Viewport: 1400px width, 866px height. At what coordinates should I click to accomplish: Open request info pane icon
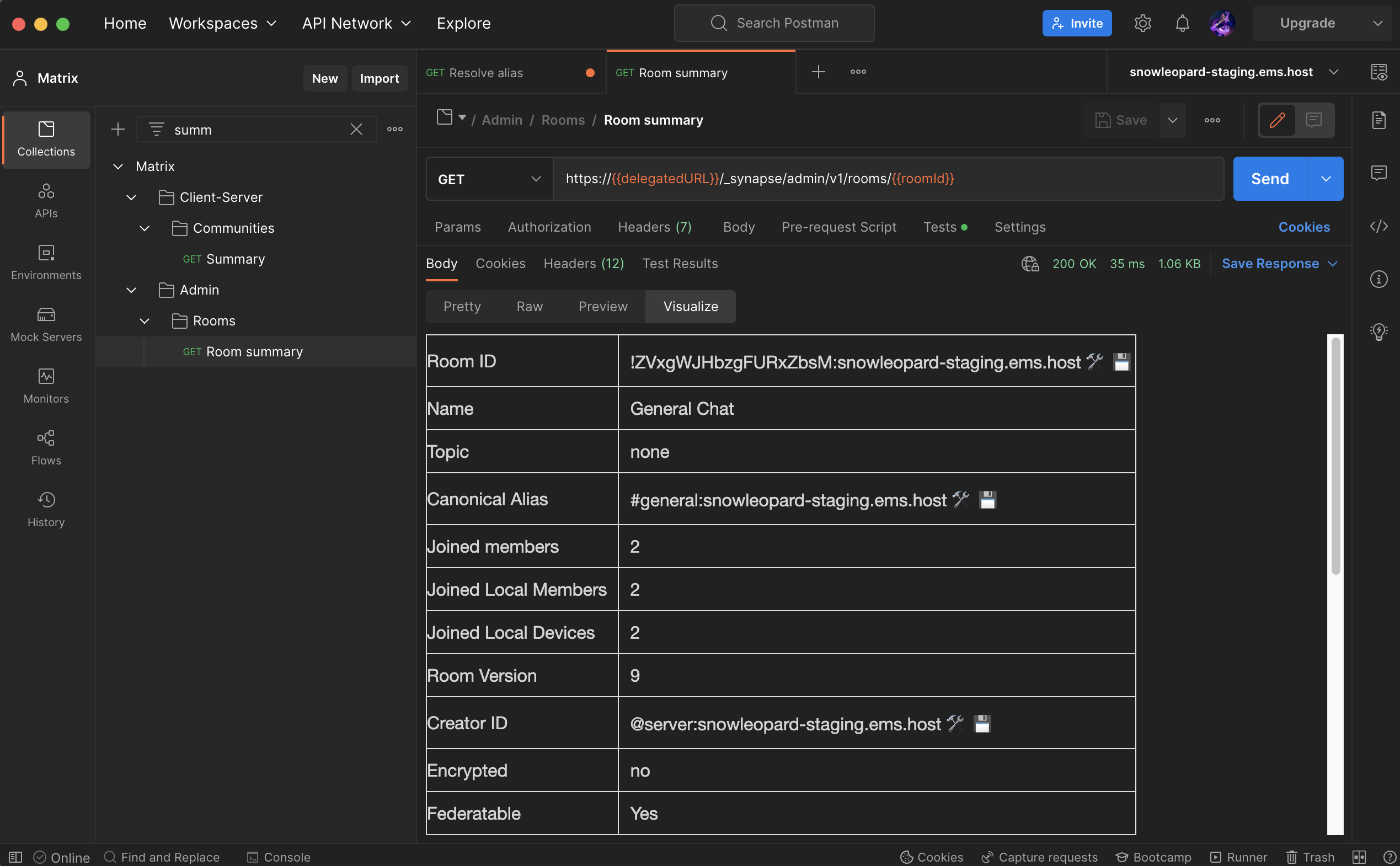(x=1379, y=279)
